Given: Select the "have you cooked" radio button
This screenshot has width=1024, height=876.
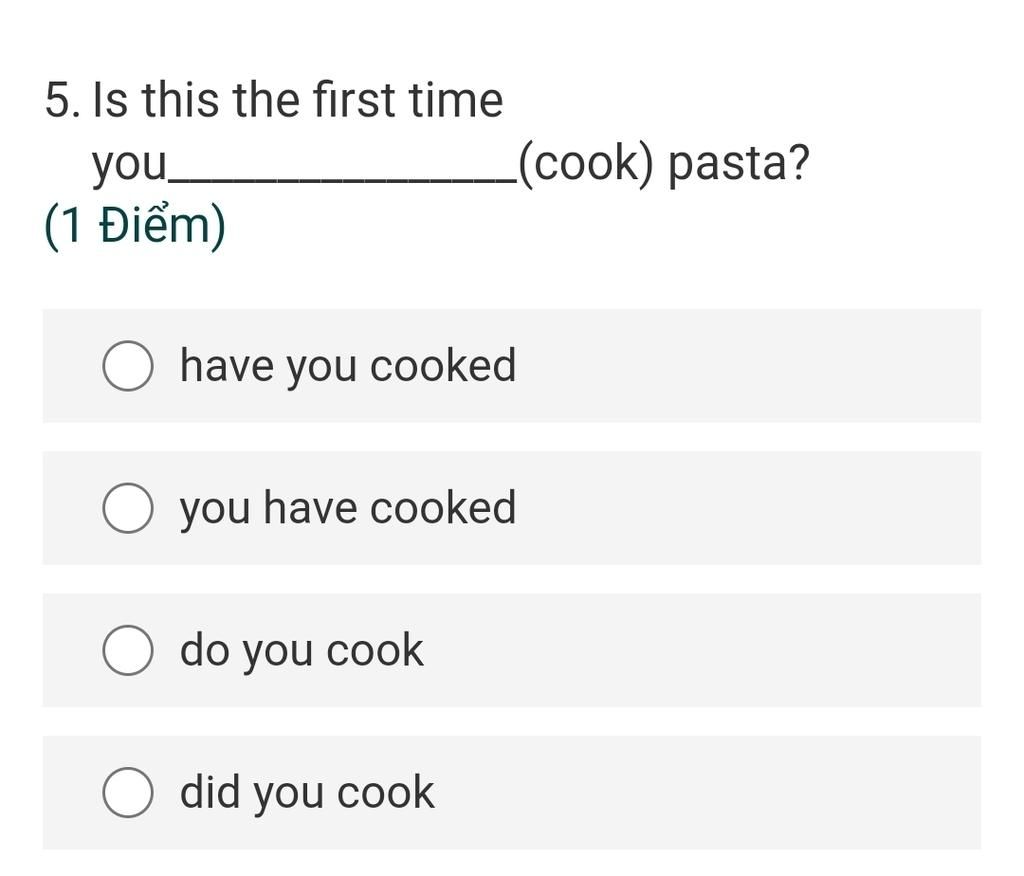Looking at the screenshot, I should (128, 366).
